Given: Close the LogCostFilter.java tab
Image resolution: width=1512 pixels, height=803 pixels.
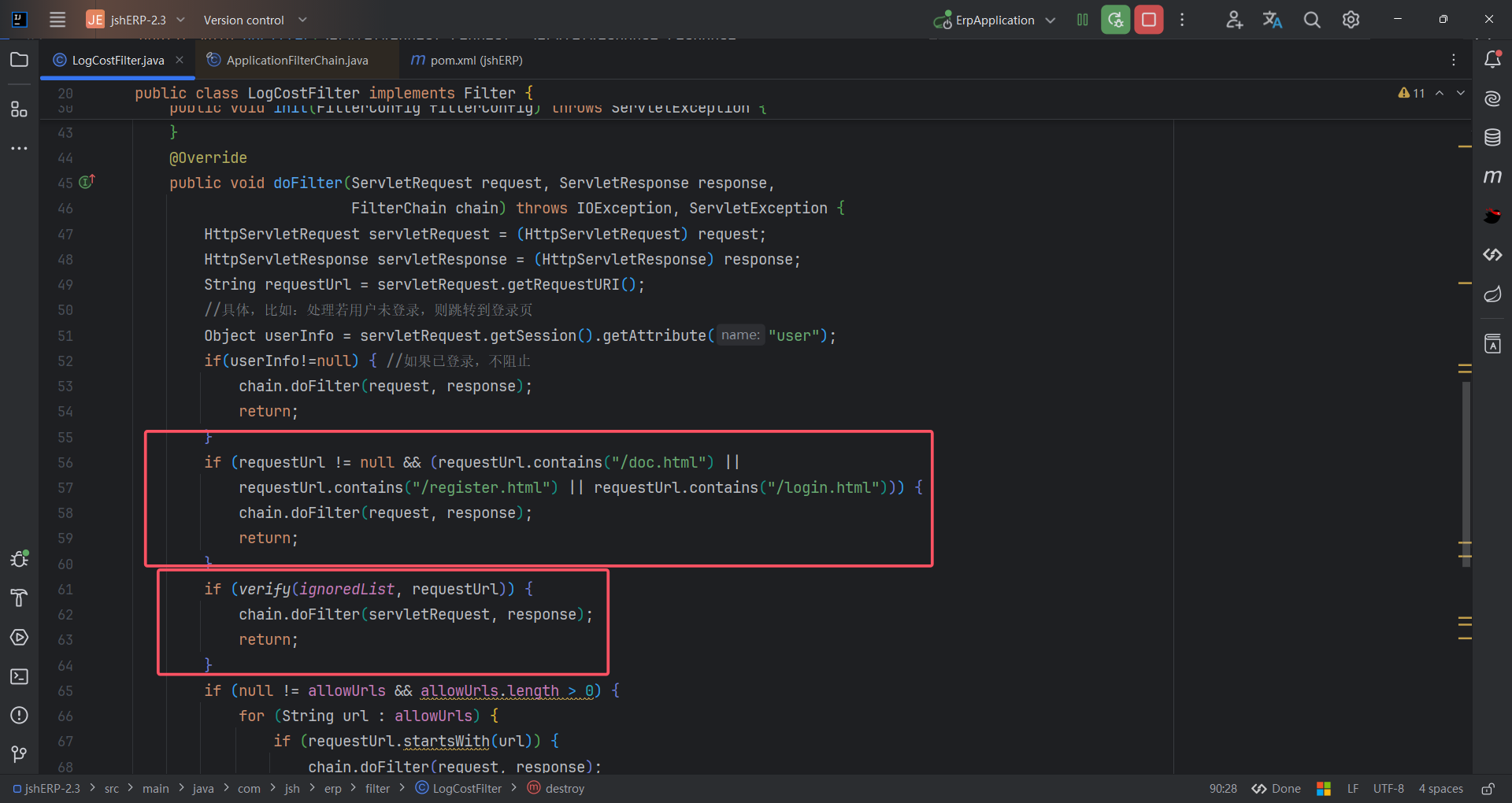Looking at the screenshot, I should (x=180, y=60).
